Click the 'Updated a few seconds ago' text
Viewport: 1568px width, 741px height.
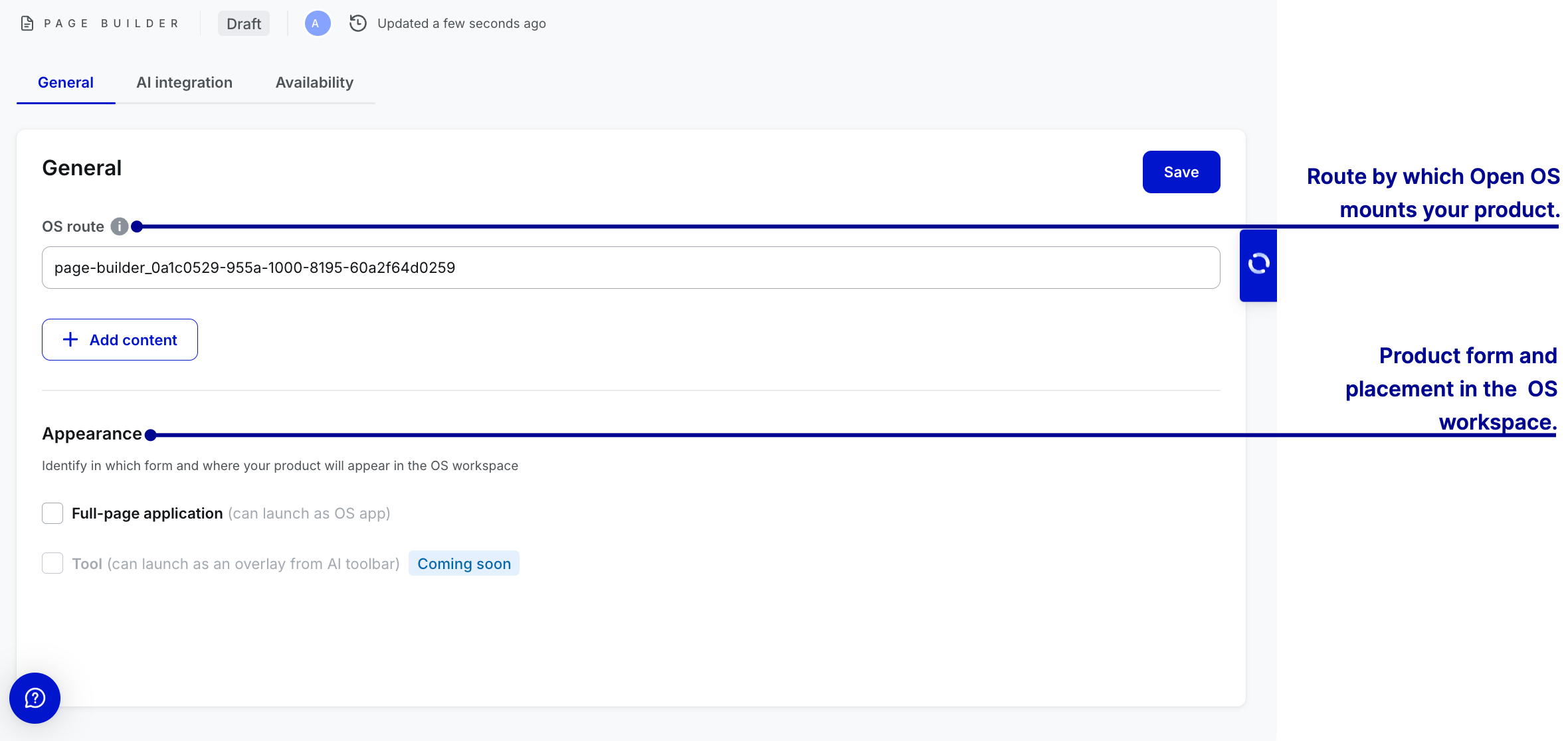click(461, 24)
